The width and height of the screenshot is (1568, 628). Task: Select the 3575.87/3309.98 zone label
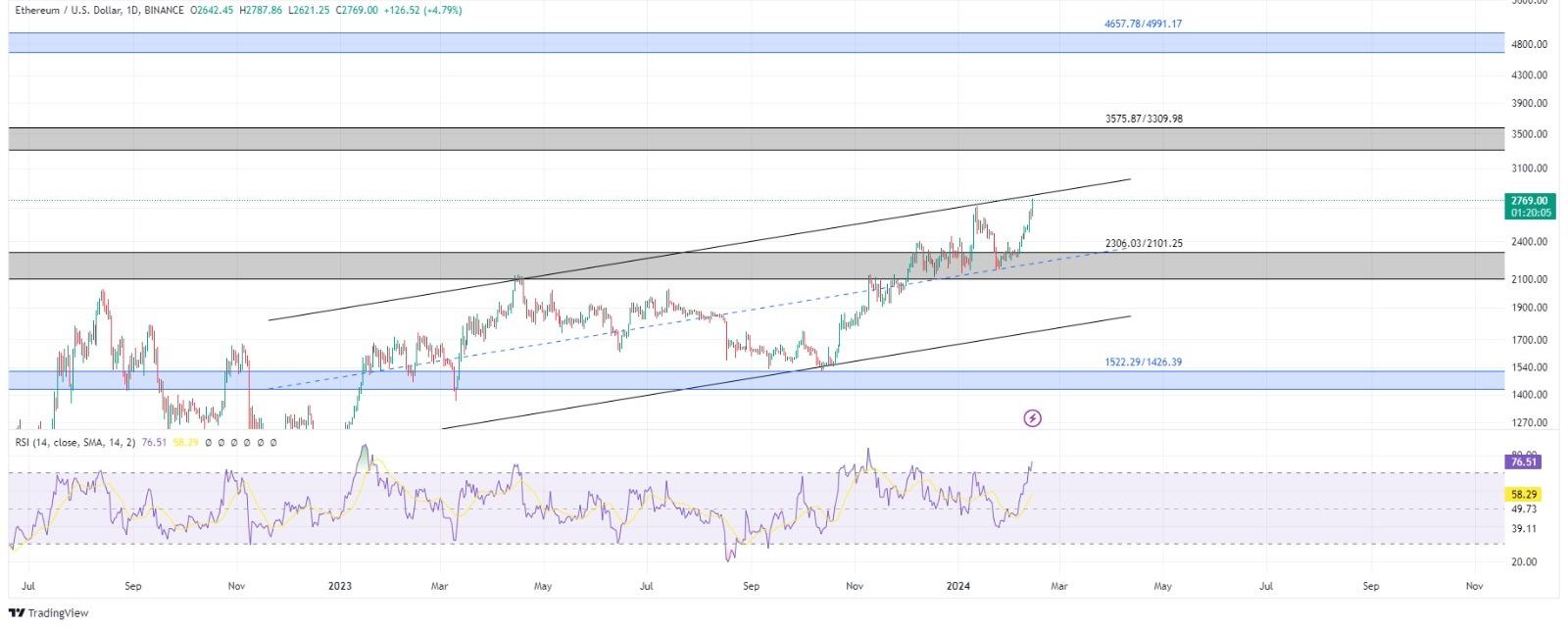(x=1144, y=119)
